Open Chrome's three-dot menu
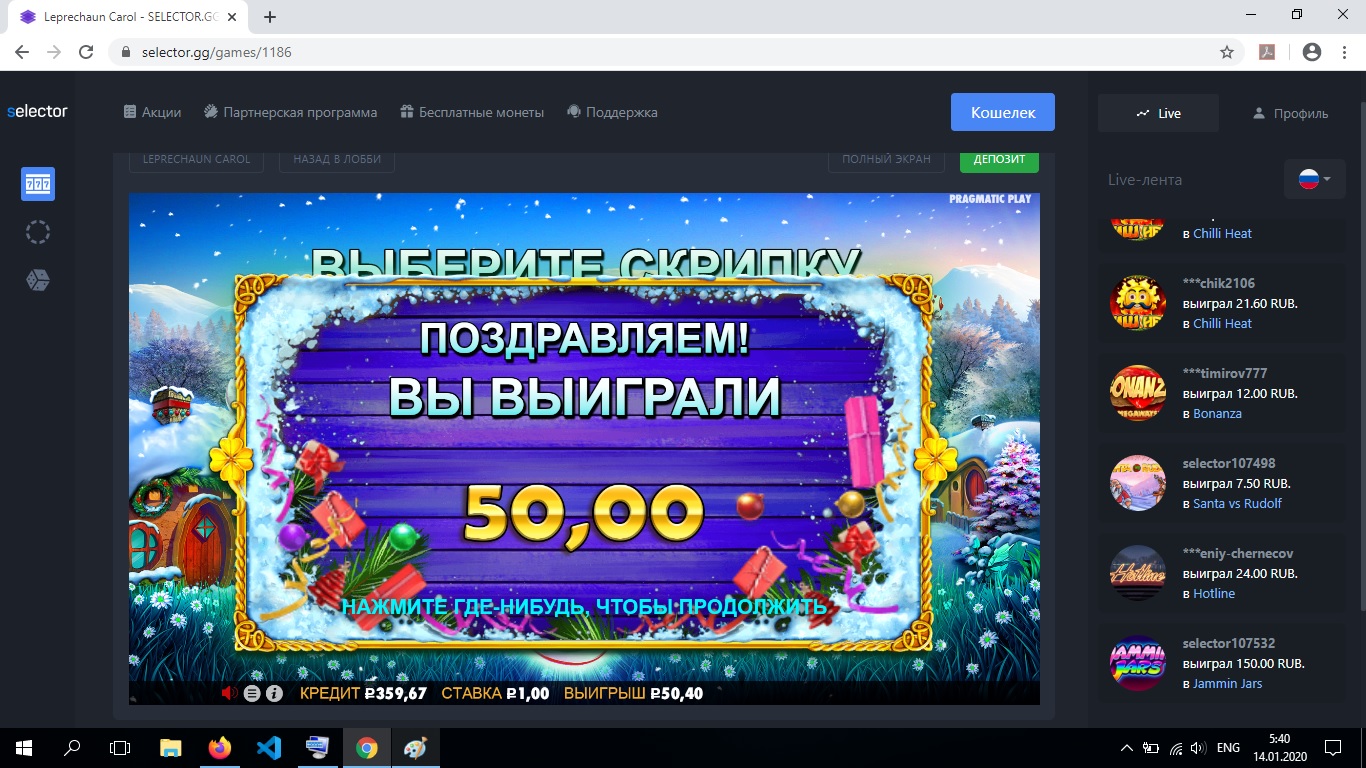Image resolution: width=1366 pixels, height=768 pixels. coord(1343,52)
